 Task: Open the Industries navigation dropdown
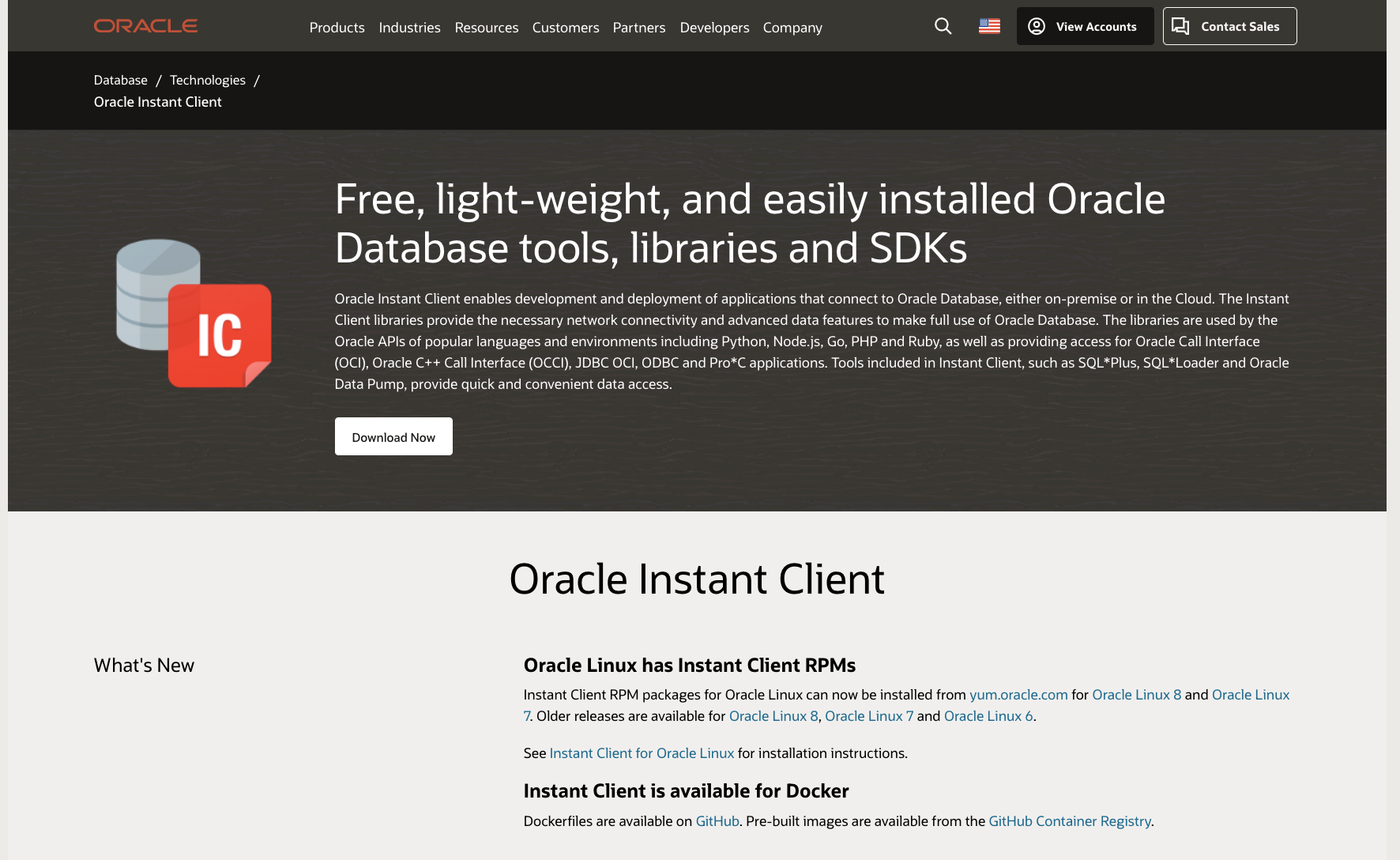(x=409, y=28)
